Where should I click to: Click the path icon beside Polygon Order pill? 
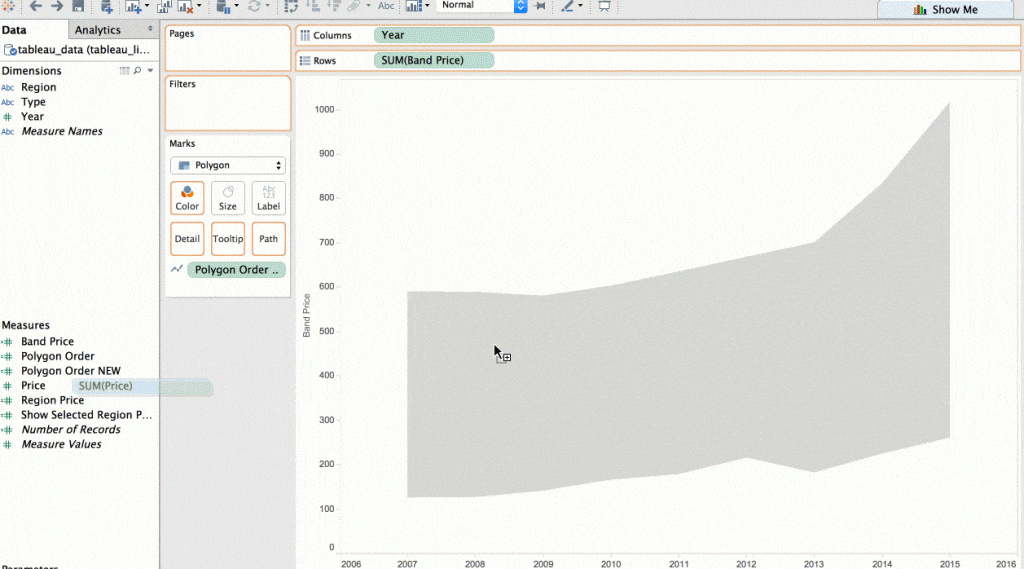point(176,269)
